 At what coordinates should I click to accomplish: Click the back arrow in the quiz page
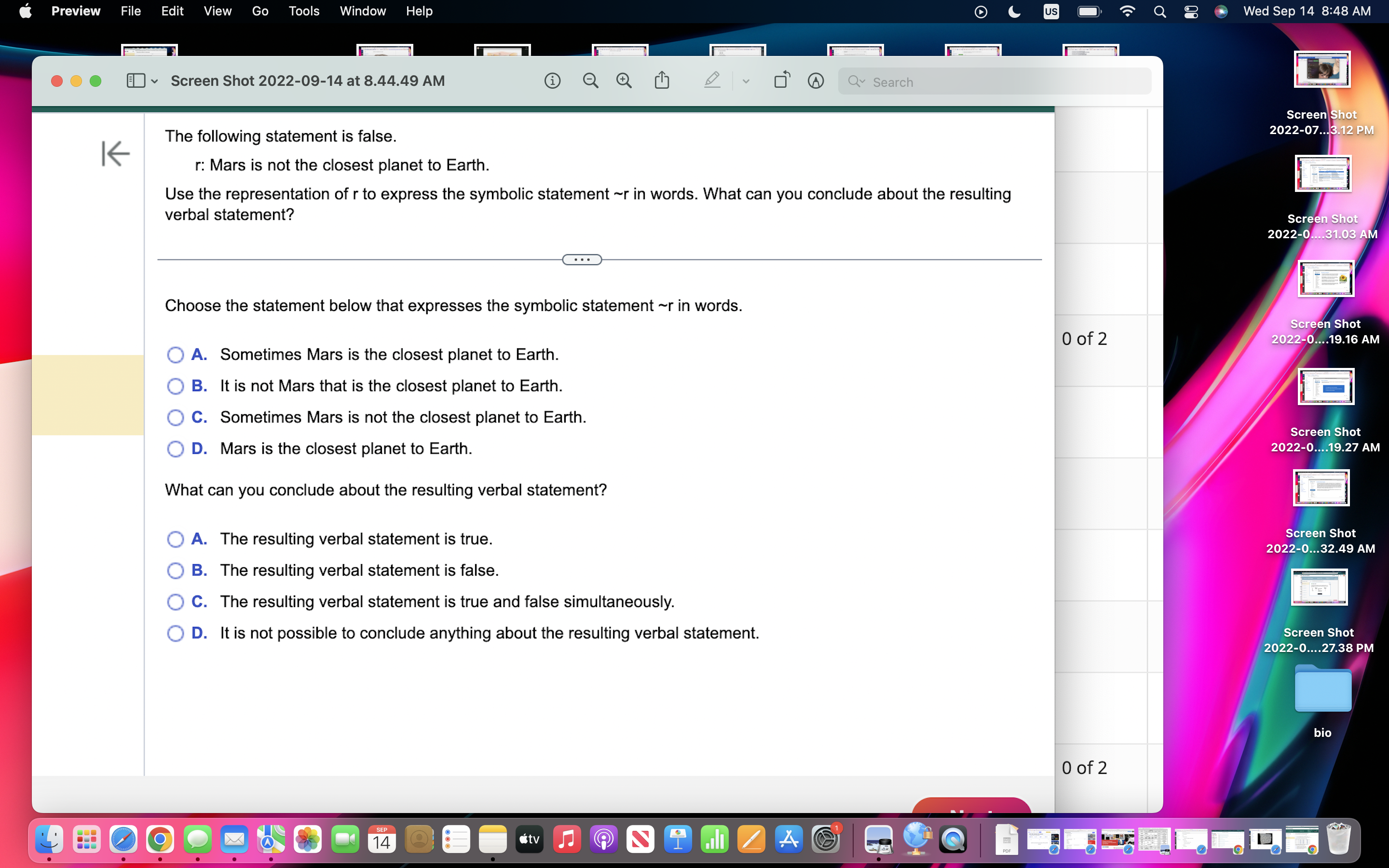pos(115,153)
